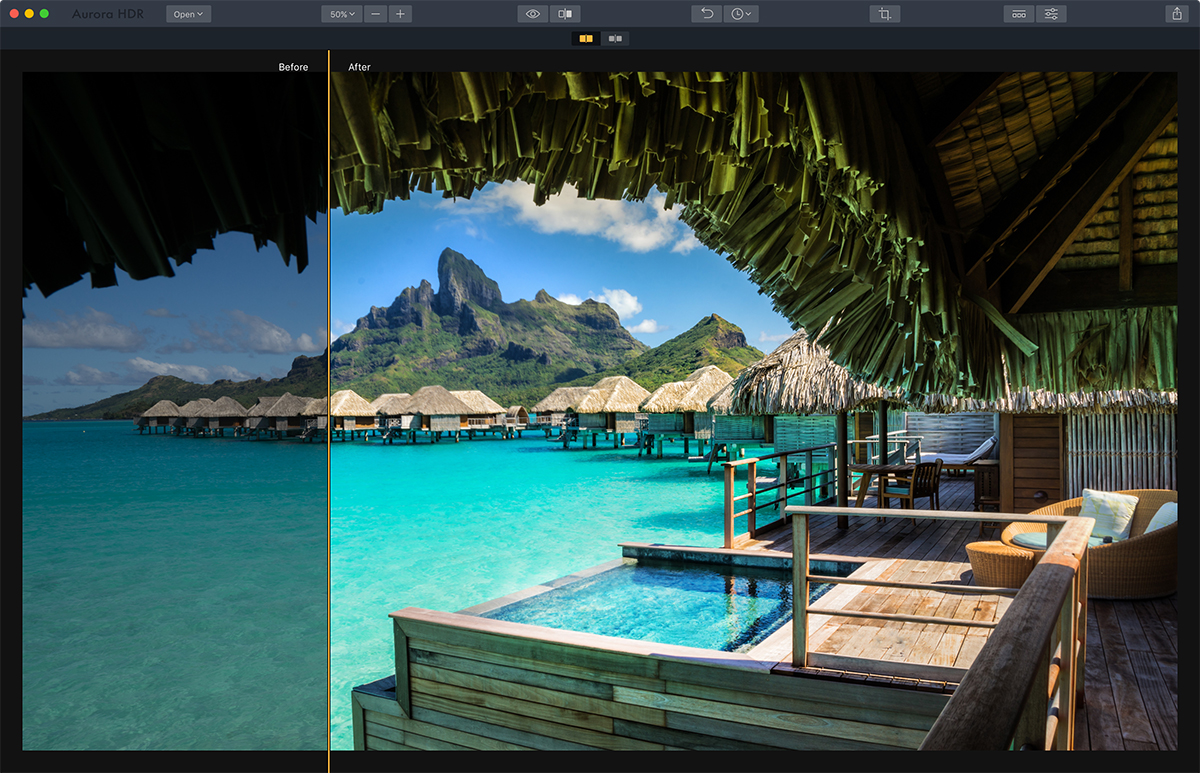Image resolution: width=1200 pixels, height=773 pixels.
Task: Expand the Open file dropdown
Action: coord(188,14)
